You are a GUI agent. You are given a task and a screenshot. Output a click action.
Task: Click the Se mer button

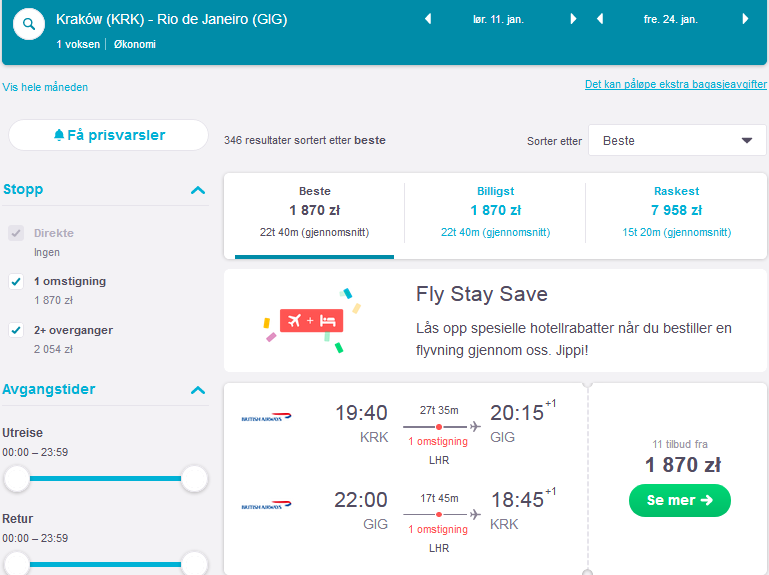pos(680,500)
